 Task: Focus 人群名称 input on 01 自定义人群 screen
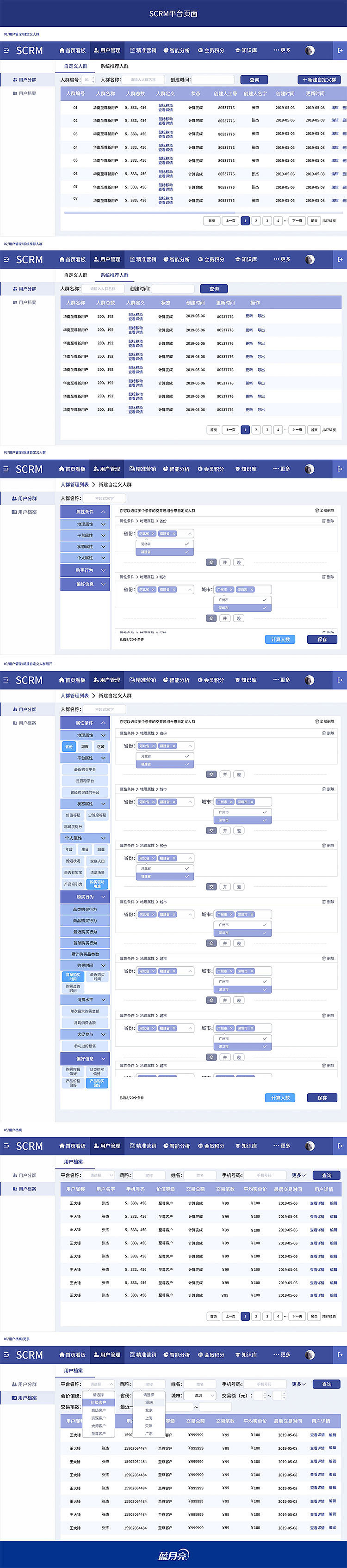pos(143,80)
